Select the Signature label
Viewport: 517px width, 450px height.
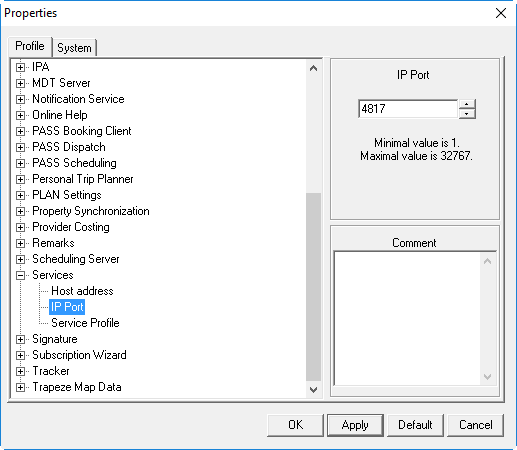[x=55, y=339]
